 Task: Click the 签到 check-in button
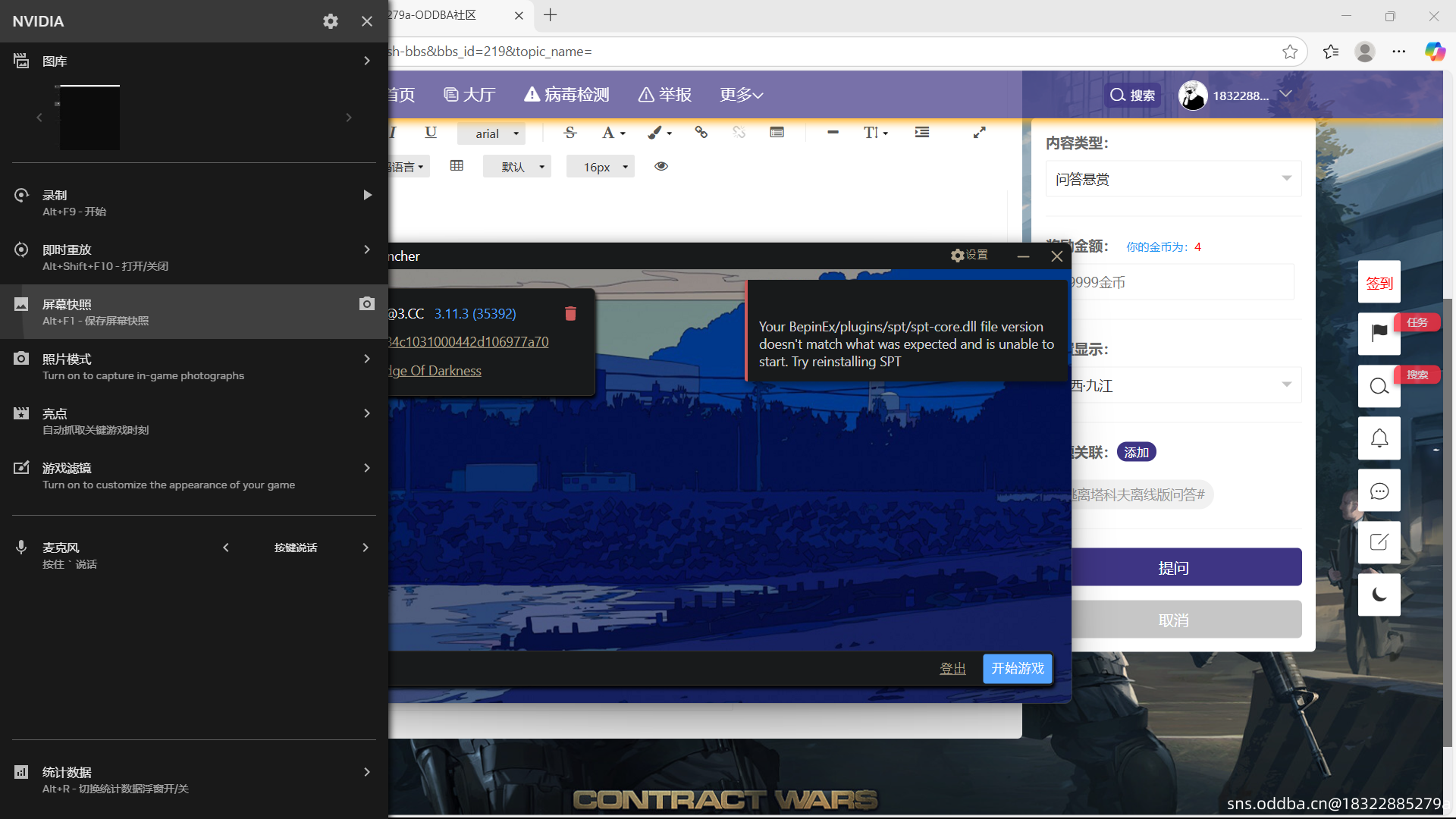pyautogui.click(x=1379, y=282)
